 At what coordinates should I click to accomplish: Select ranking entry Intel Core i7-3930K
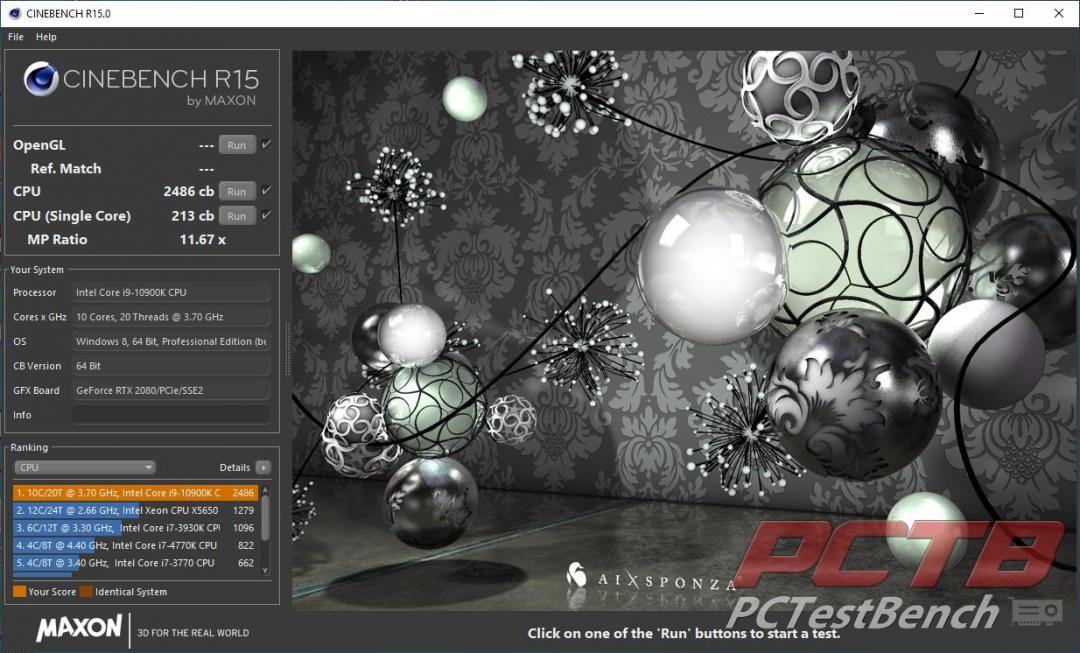(135, 528)
